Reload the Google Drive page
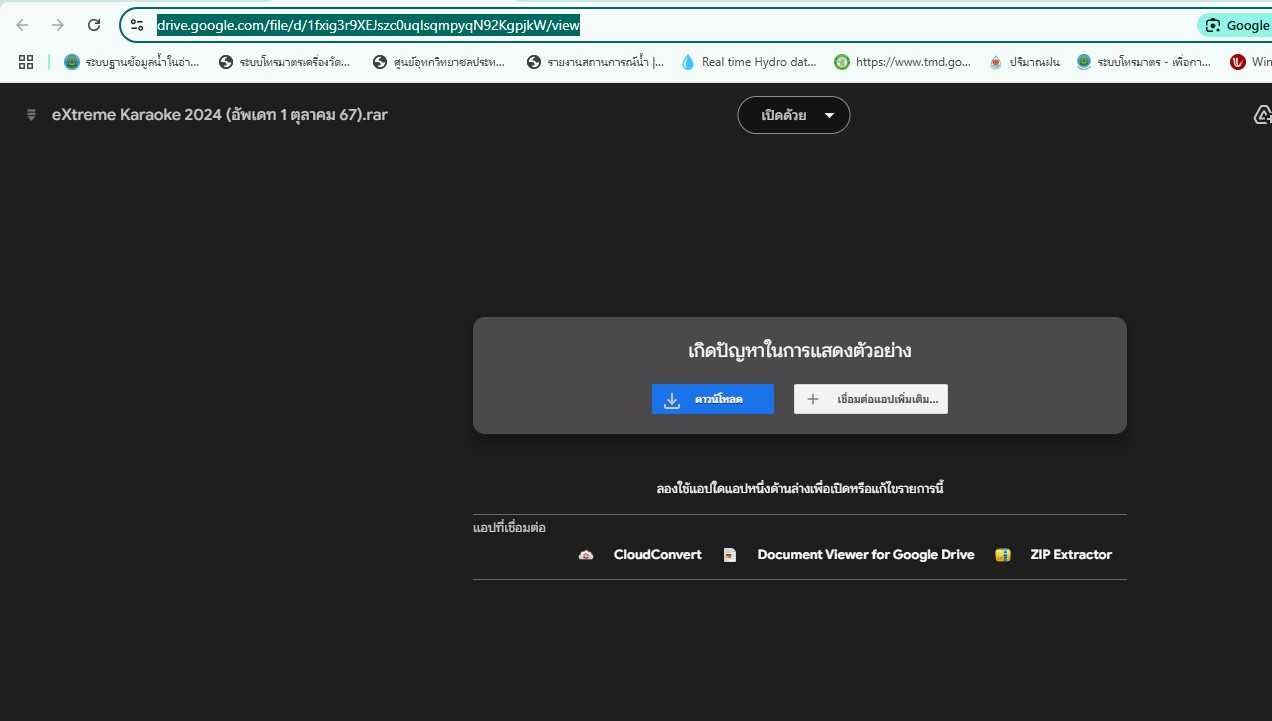This screenshot has height=721, width=1272. point(94,25)
